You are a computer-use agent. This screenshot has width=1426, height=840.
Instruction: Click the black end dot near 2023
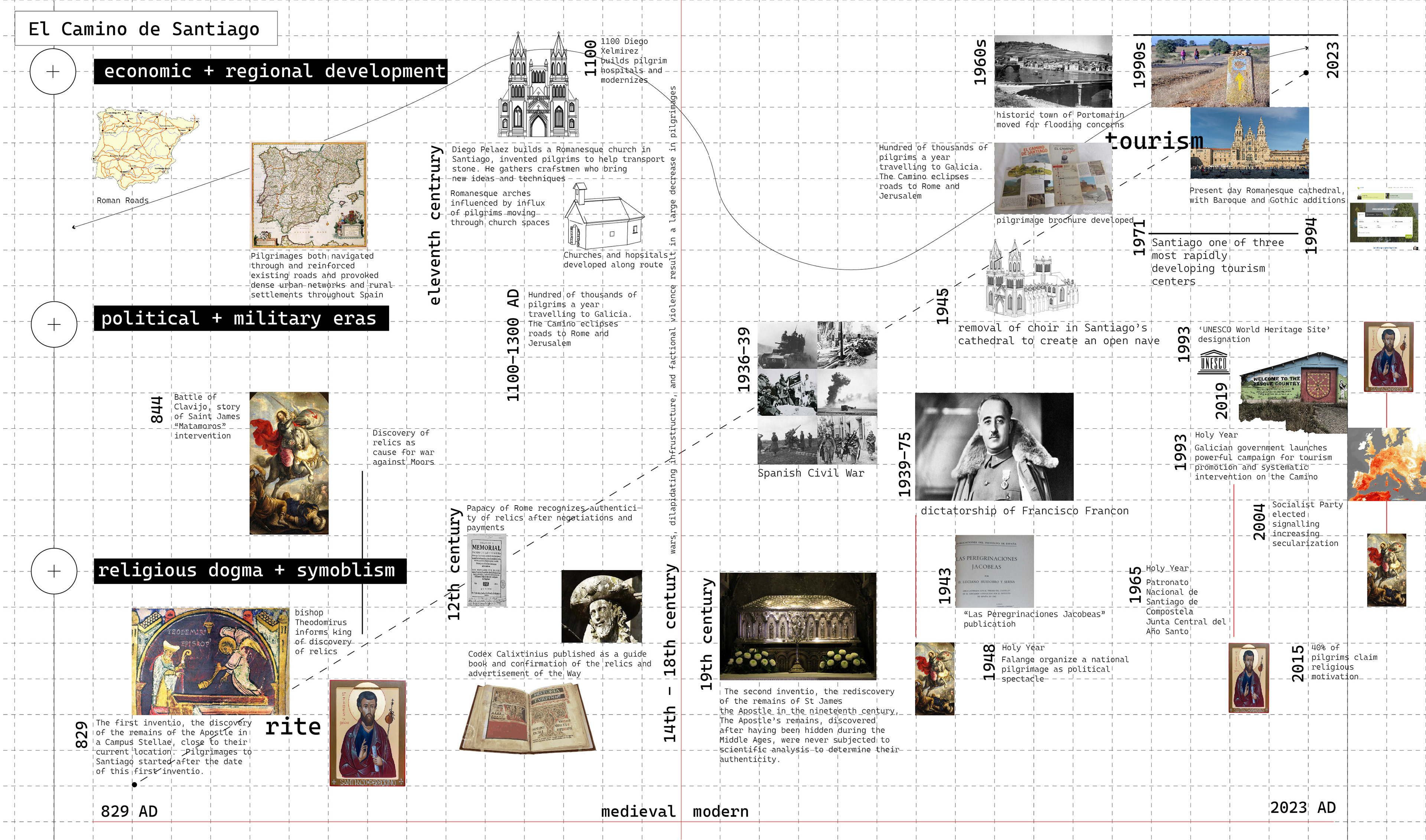click(1306, 72)
